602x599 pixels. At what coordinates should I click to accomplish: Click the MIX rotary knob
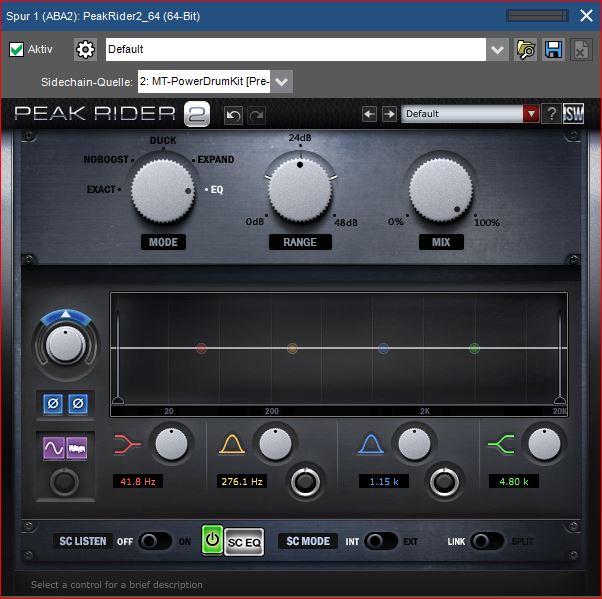(441, 189)
